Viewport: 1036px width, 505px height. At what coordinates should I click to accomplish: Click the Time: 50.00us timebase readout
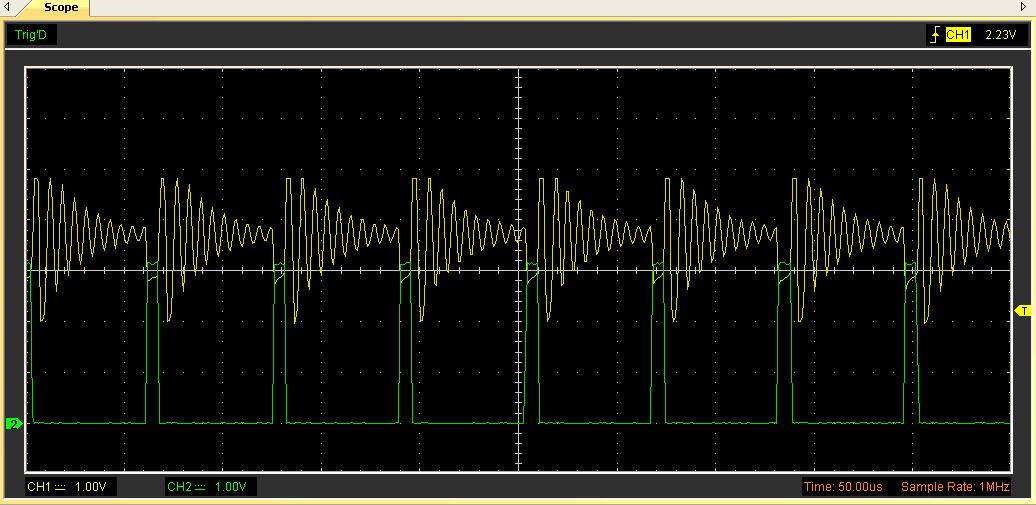tap(843, 487)
